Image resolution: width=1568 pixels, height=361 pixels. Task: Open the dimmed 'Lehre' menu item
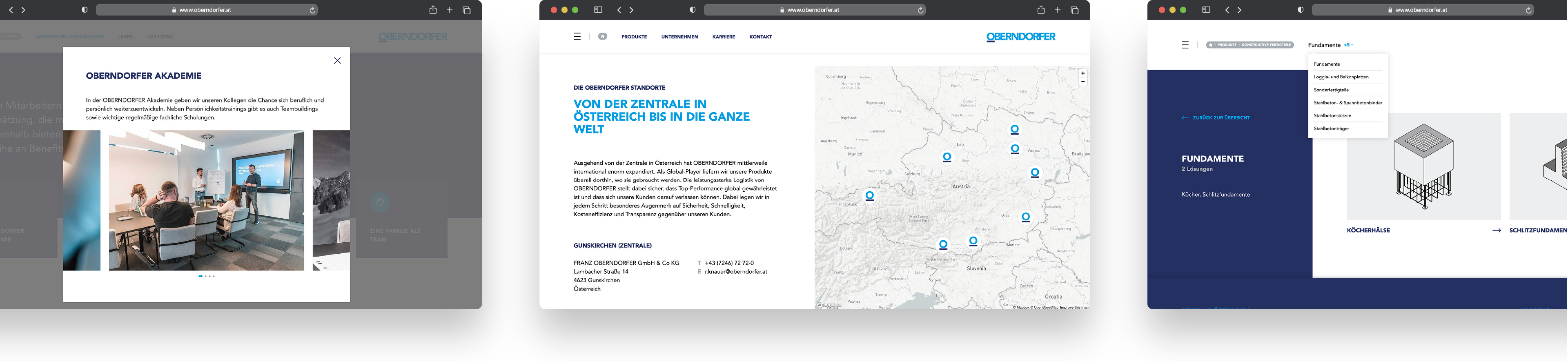(x=125, y=37)
